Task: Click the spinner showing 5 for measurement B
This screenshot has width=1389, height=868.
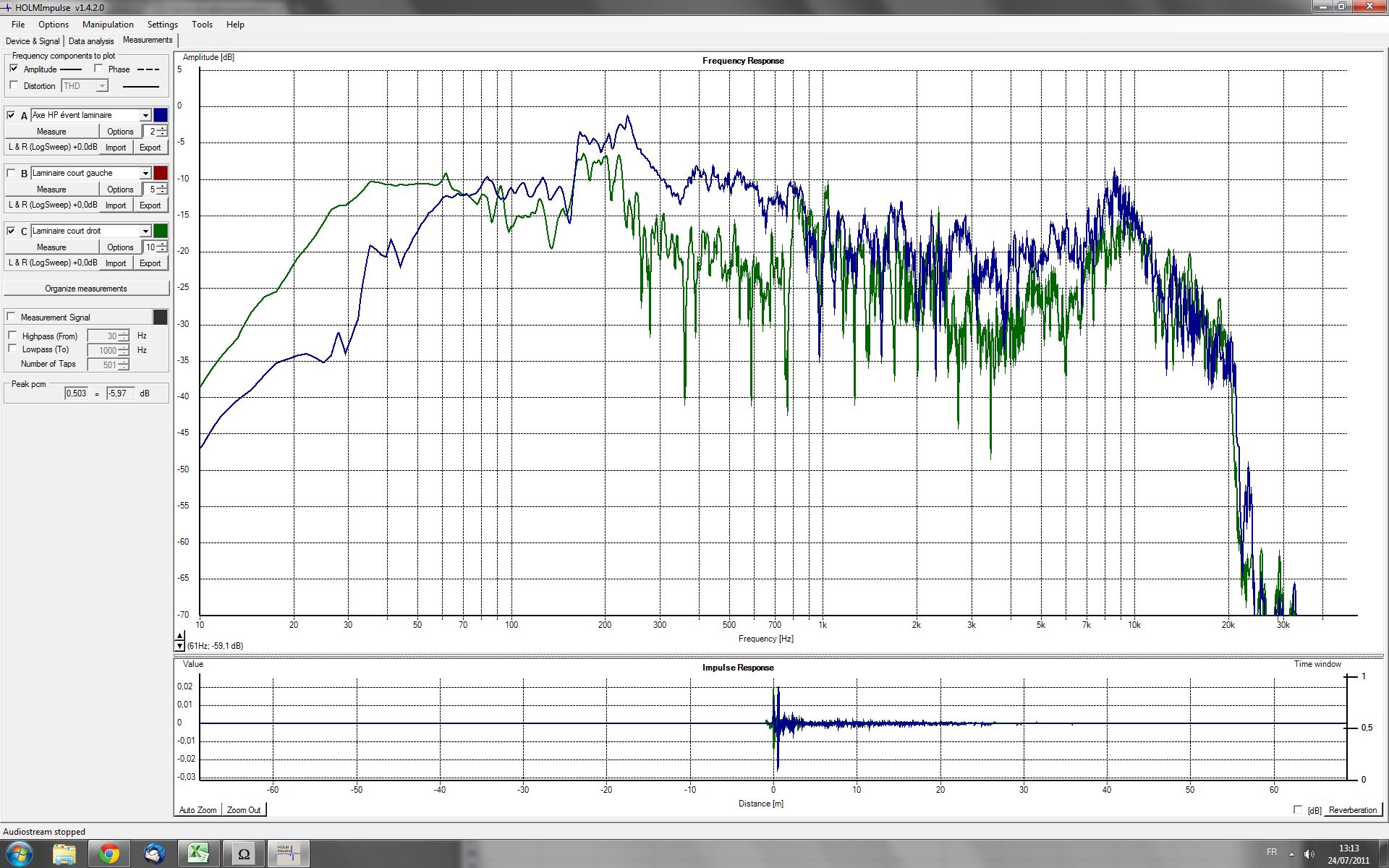Action: coord(156,189)
